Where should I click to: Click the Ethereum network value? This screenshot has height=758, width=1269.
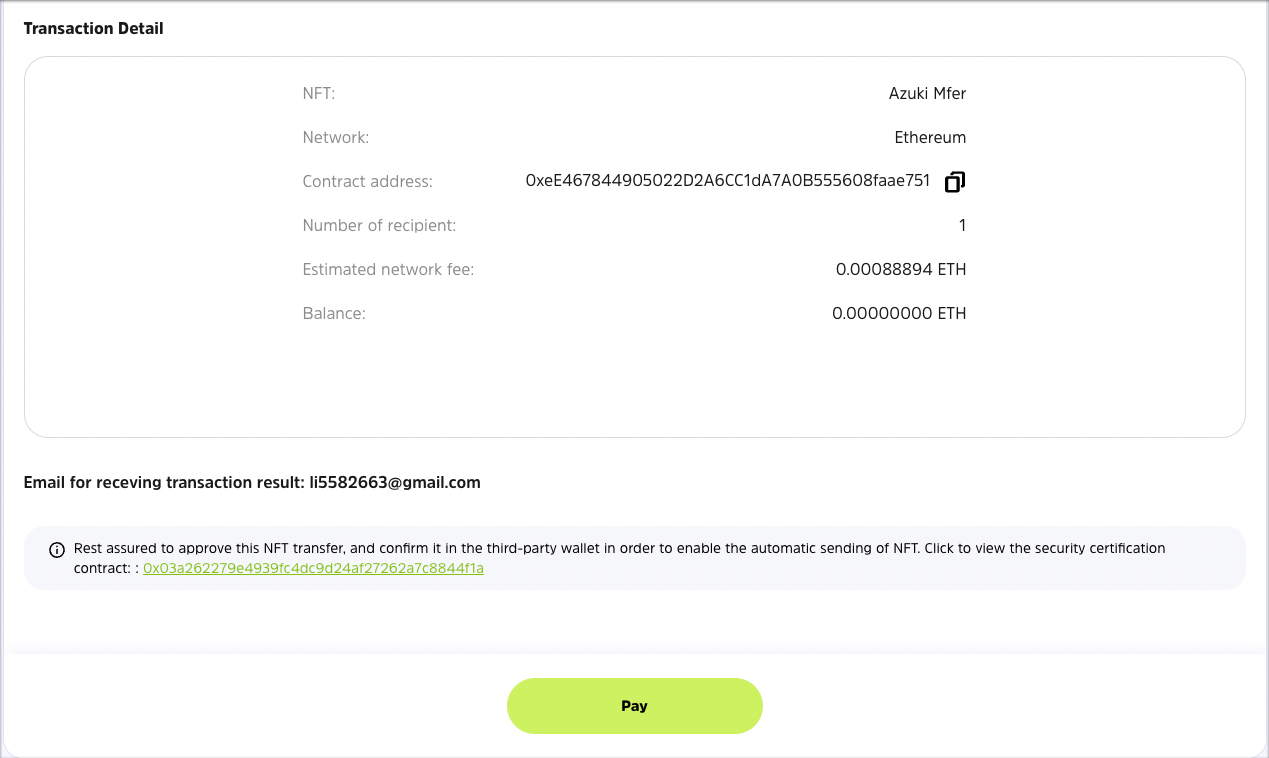[x=930, y=138]
